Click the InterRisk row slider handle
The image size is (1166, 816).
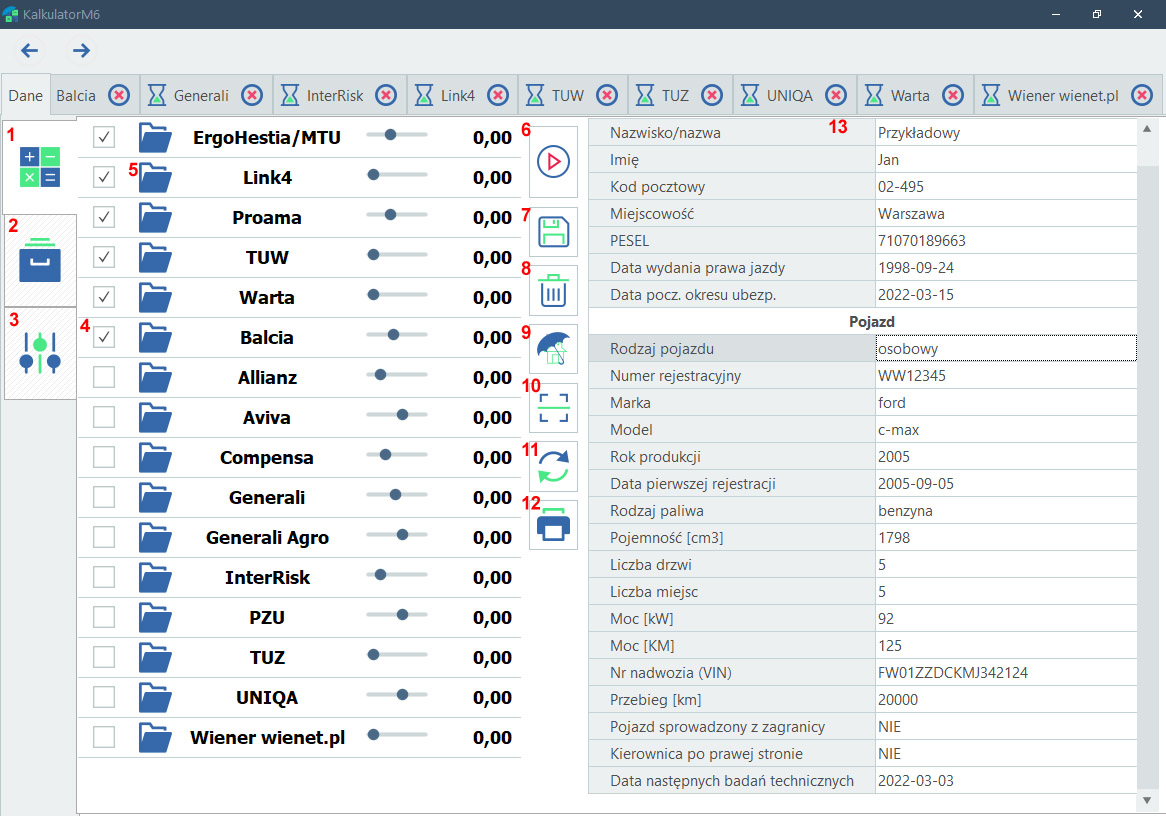380,574
